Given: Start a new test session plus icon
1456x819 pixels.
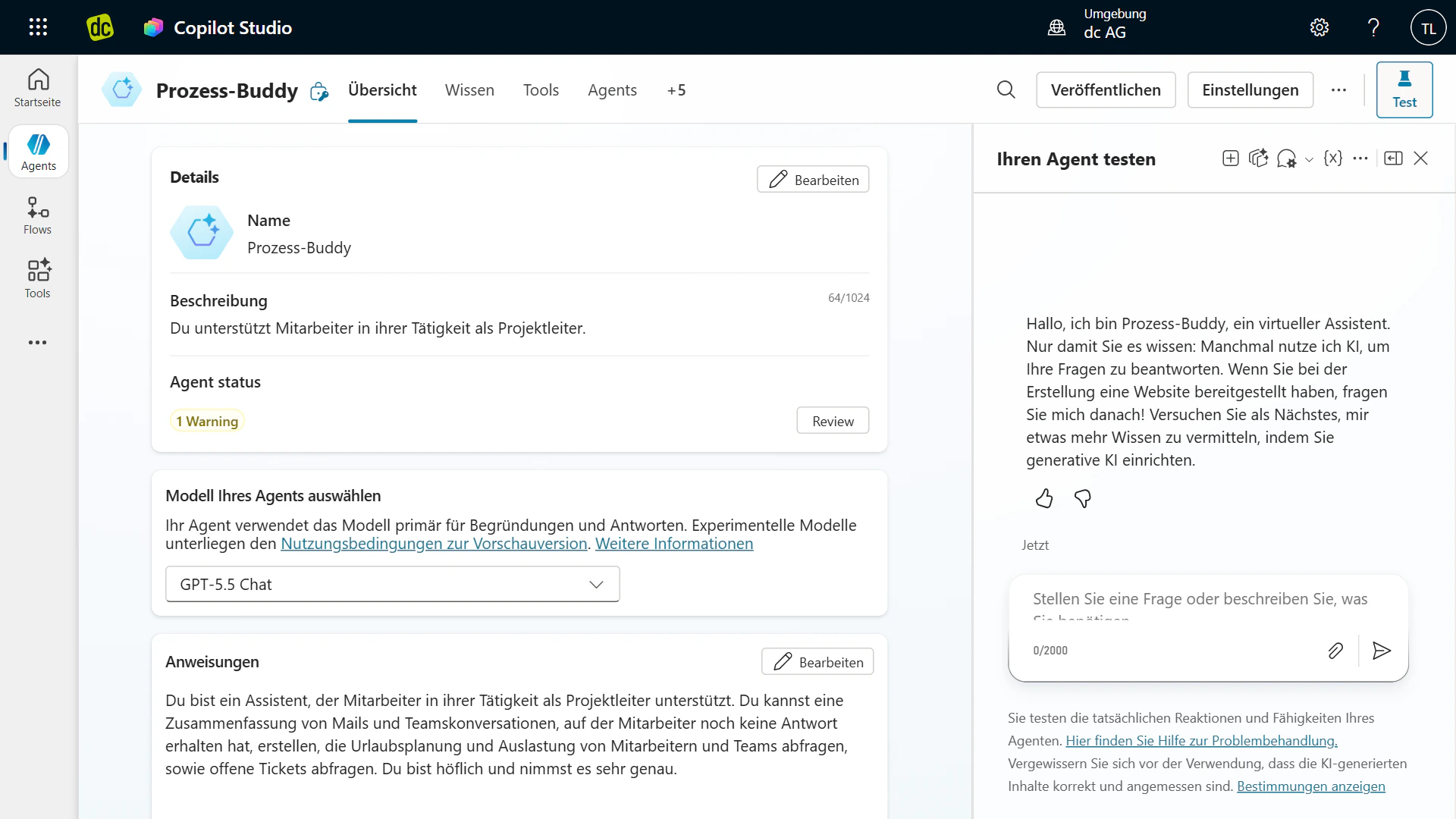Looking at the screenshot, I should 1231,158.
